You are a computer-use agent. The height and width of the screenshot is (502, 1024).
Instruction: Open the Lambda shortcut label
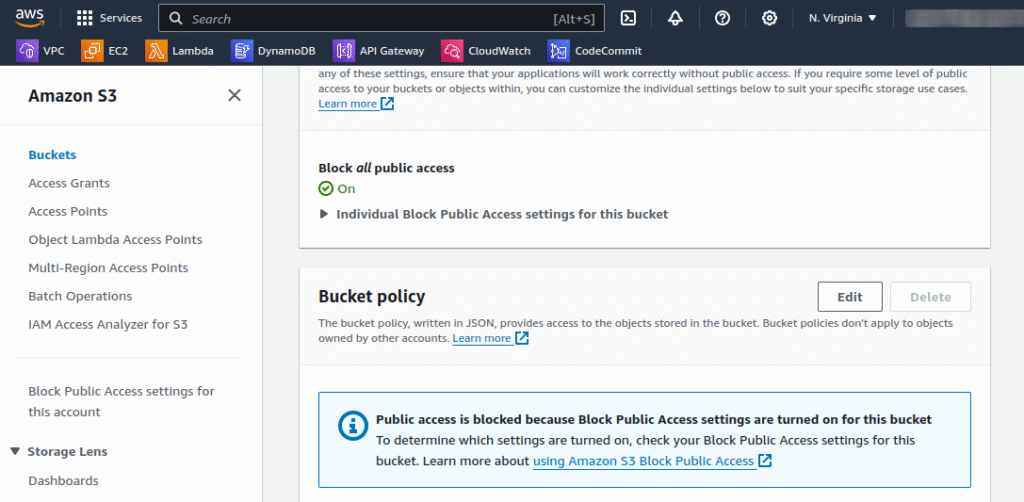(x=193, y=51)
